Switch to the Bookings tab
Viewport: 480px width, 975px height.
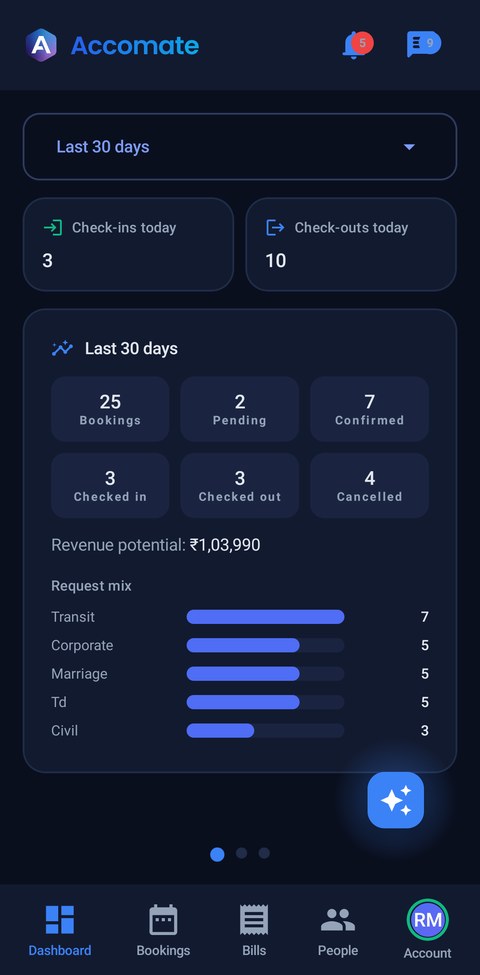click(164, 930)
